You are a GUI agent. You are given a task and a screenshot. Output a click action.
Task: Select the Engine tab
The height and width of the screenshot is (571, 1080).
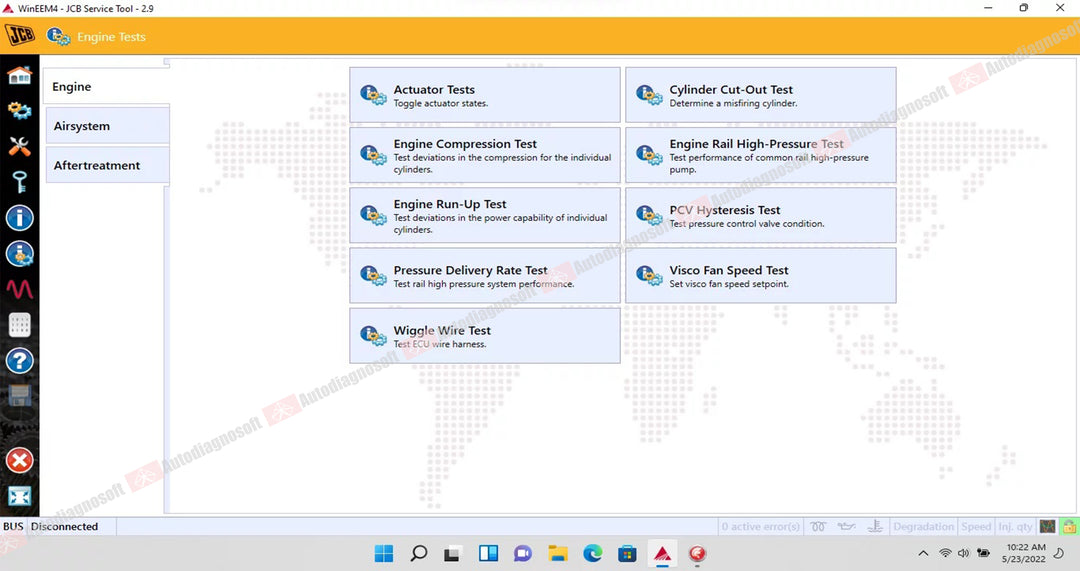click(x=106, y=87)
